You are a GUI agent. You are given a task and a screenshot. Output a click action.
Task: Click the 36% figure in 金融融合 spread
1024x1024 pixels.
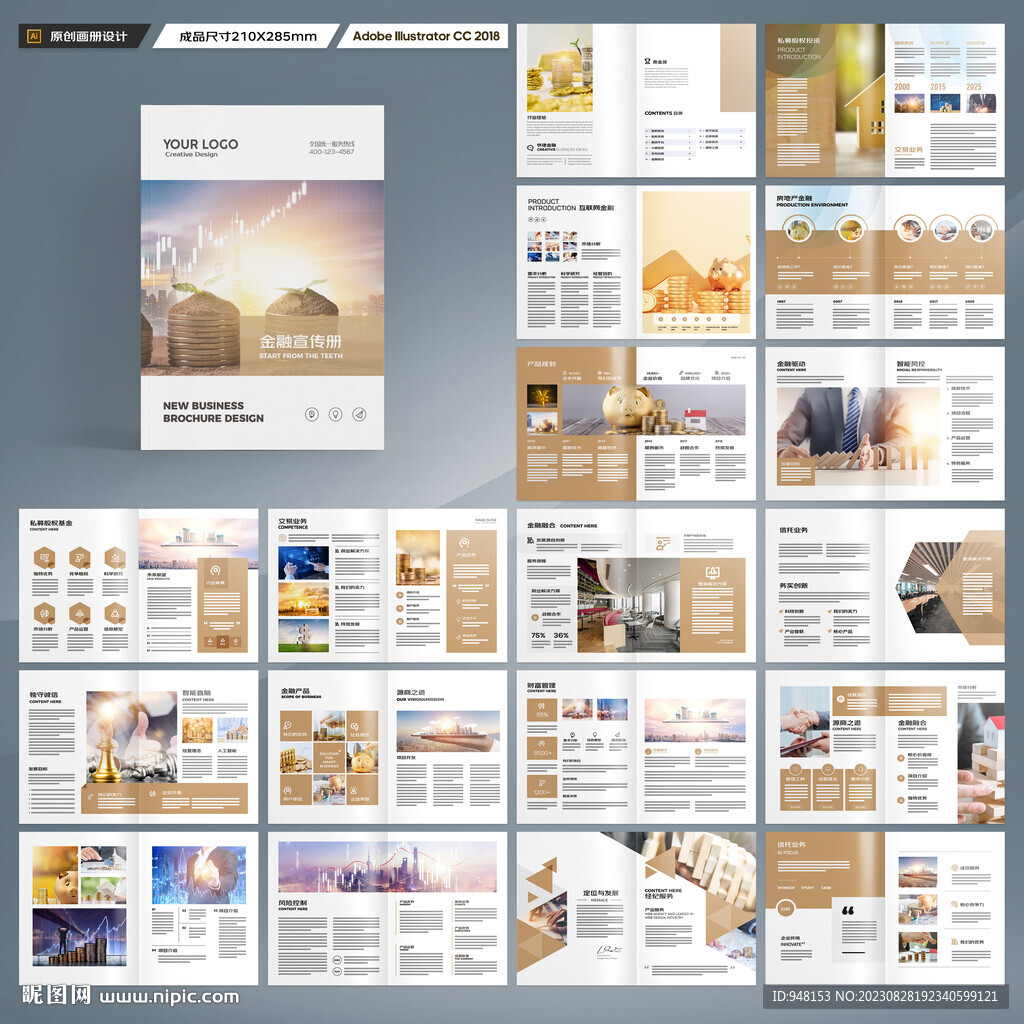[x=561, y=635]
